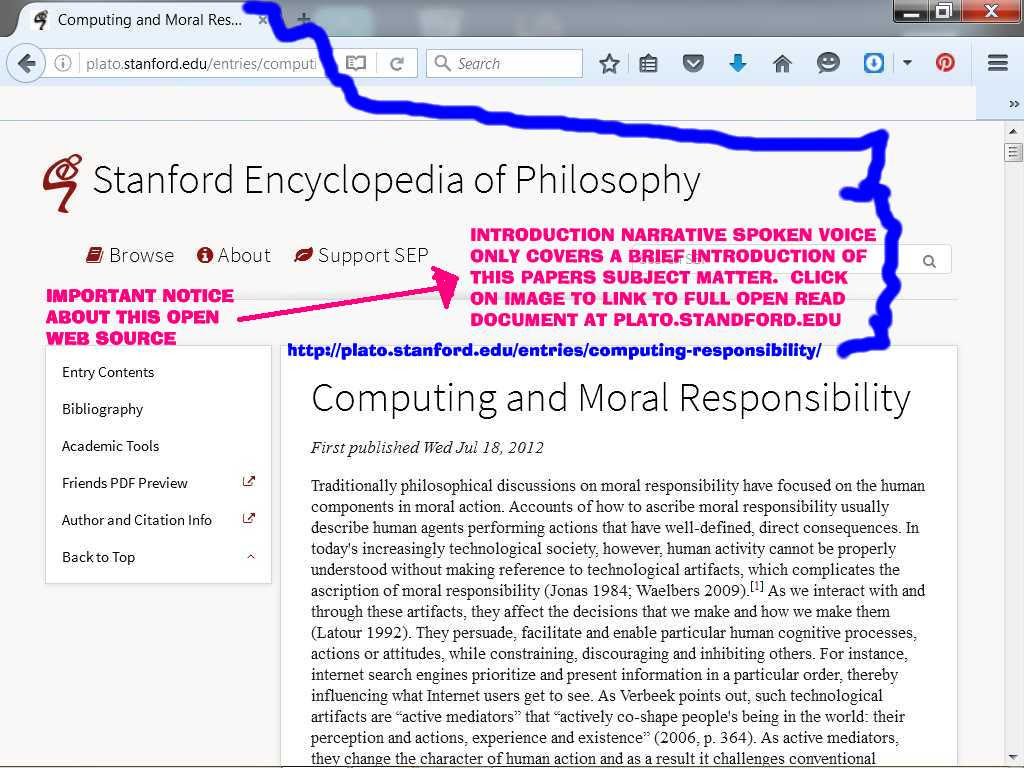The width and height of the screenshot is (1024, 768).
Task: Click Back to Top link
Action: click(x=98, y=557)
